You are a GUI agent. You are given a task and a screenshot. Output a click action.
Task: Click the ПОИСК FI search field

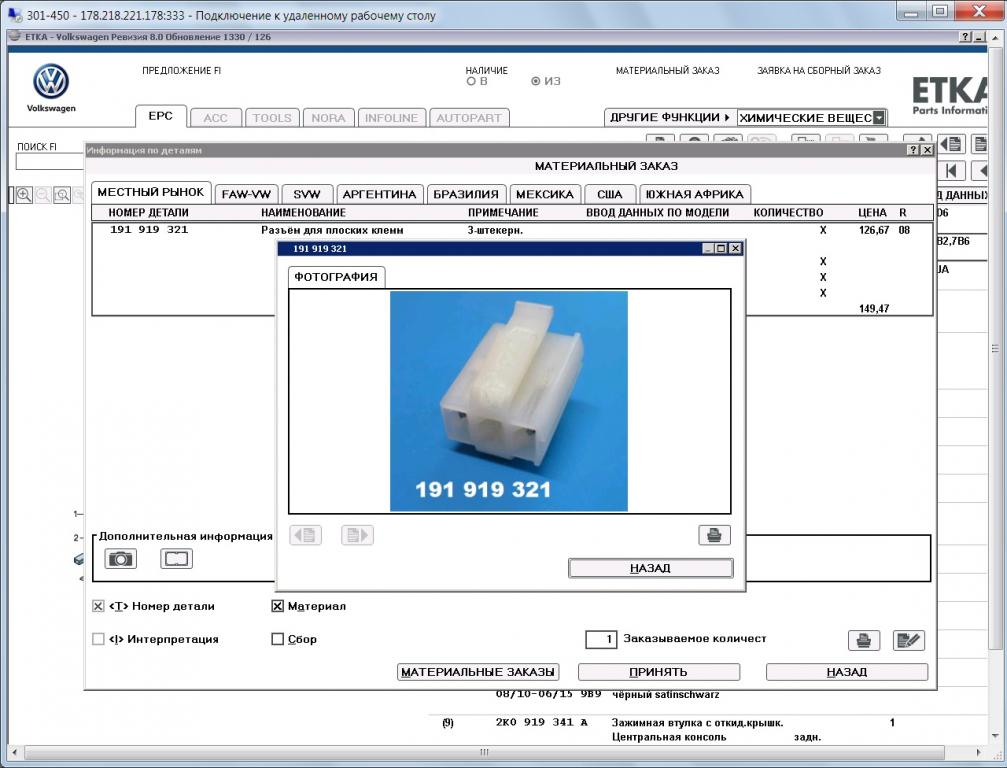point(50,162)
